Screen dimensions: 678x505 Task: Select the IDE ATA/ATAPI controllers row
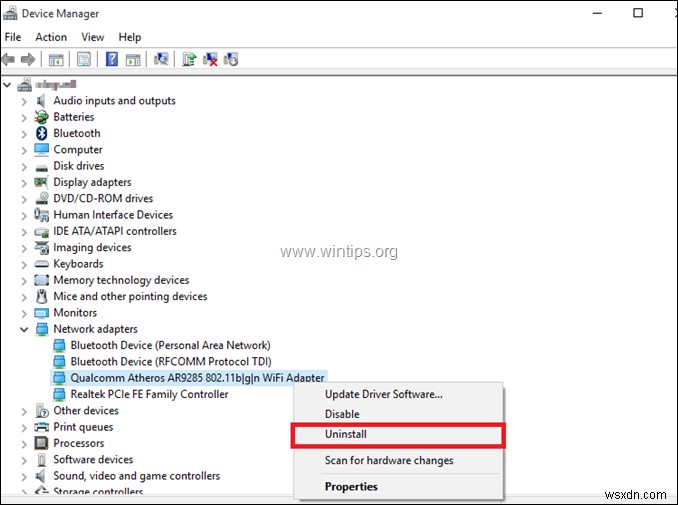[x=115, y=231]
